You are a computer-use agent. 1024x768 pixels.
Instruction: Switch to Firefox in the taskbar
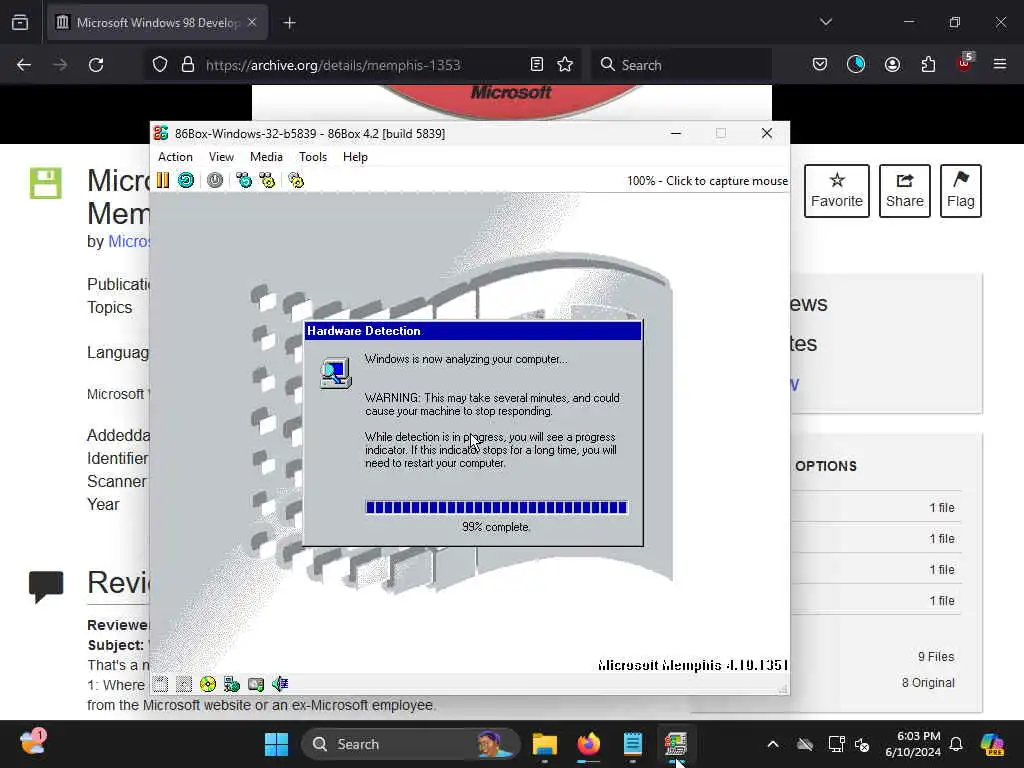pos(588,744)
